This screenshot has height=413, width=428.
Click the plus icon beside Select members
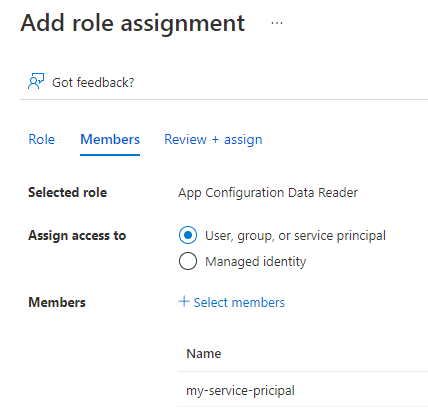pyautogui.click(x=184, y=301)
